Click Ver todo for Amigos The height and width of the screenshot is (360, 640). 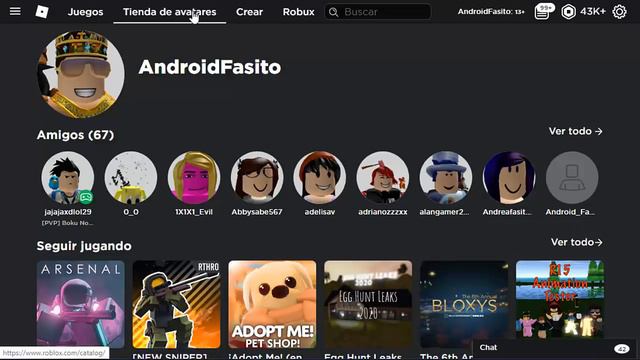pyautogui.click(x=576, y=131)
